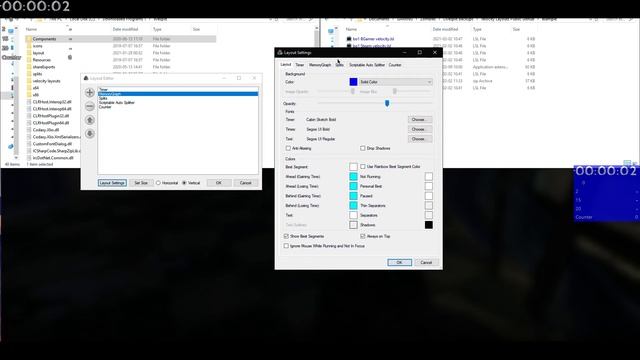Screen dimensions: 640x360
Task: Click the Not Running color swatch
Action: click(429, 177)
